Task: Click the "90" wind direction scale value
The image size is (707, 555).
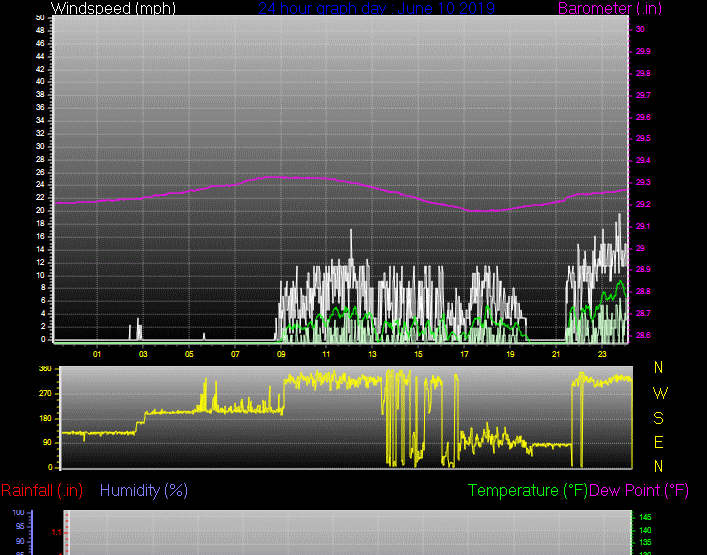Action: 47,443
